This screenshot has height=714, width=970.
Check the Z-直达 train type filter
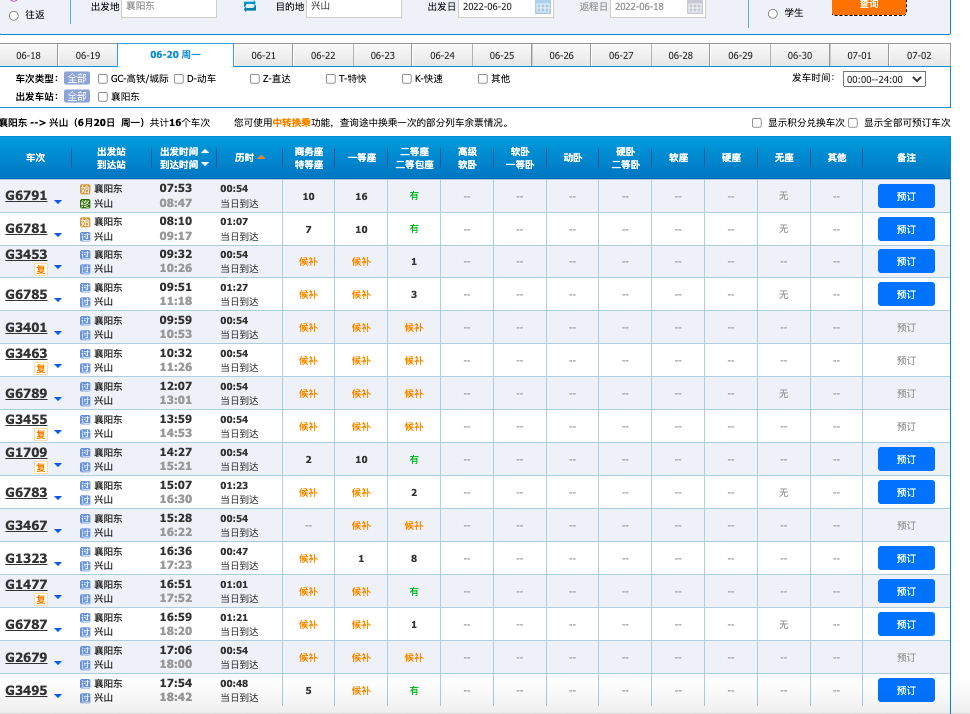click(x=255, y=79)
